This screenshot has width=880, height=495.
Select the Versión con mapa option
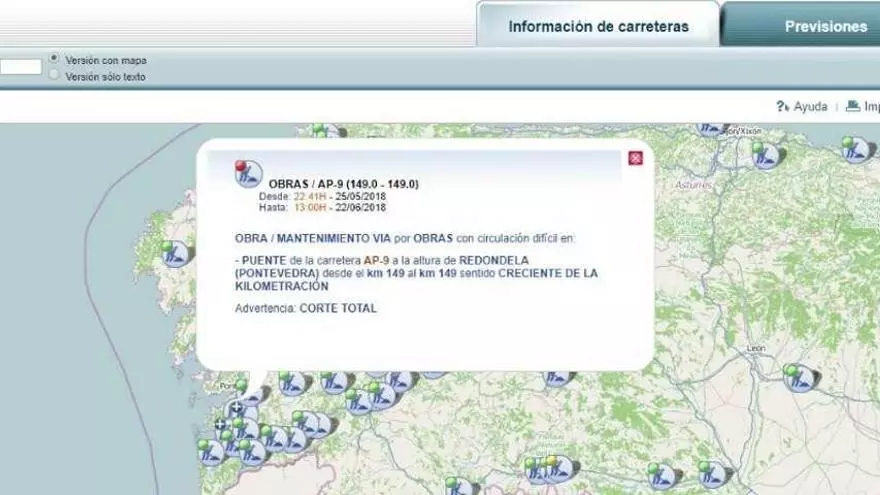click(54, 60)
